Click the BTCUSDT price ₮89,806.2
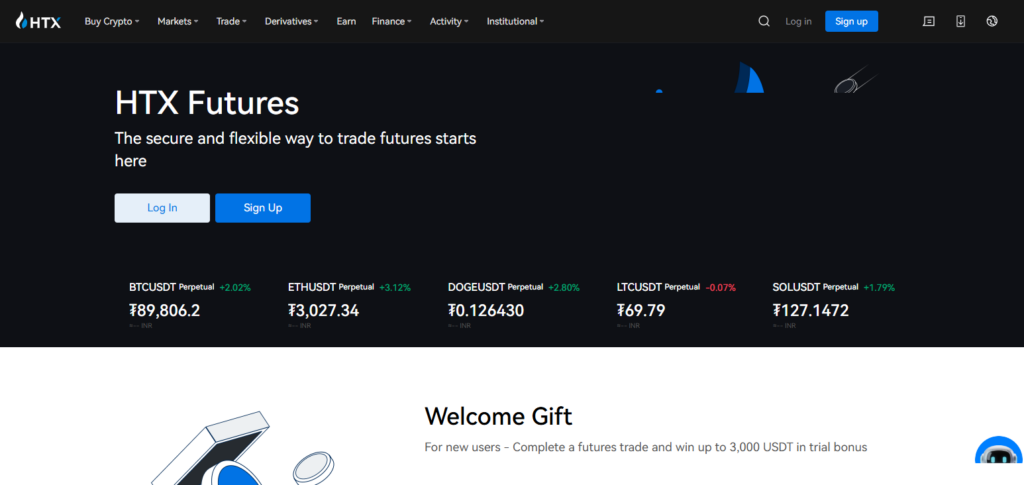This screenshot has height=485, width=1024. point(165,310)
